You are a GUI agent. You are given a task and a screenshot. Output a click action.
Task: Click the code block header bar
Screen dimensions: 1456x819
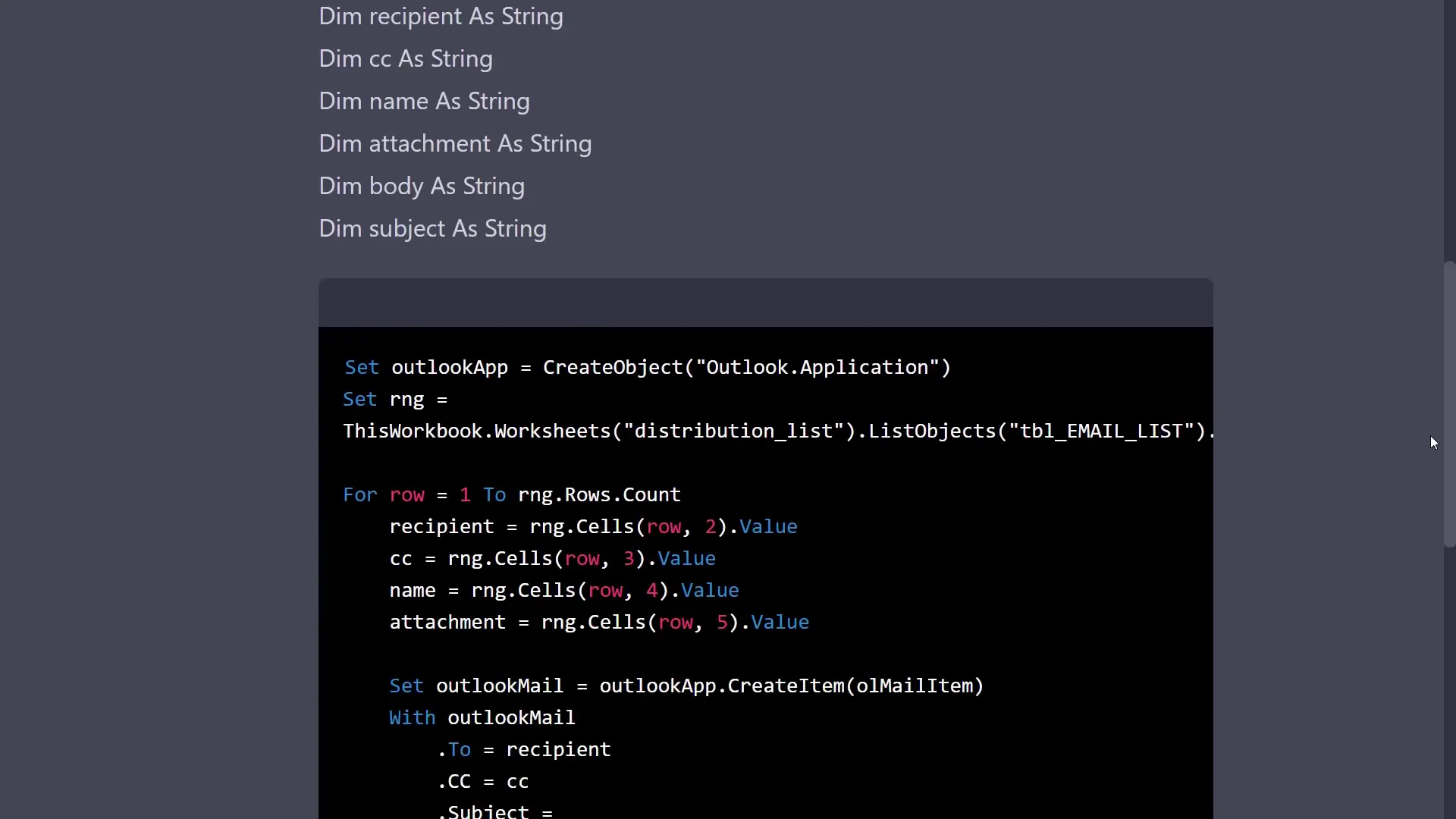click(764, 303)
